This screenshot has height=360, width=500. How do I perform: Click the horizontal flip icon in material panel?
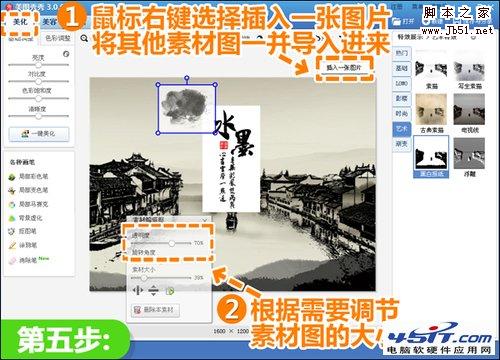137,291
